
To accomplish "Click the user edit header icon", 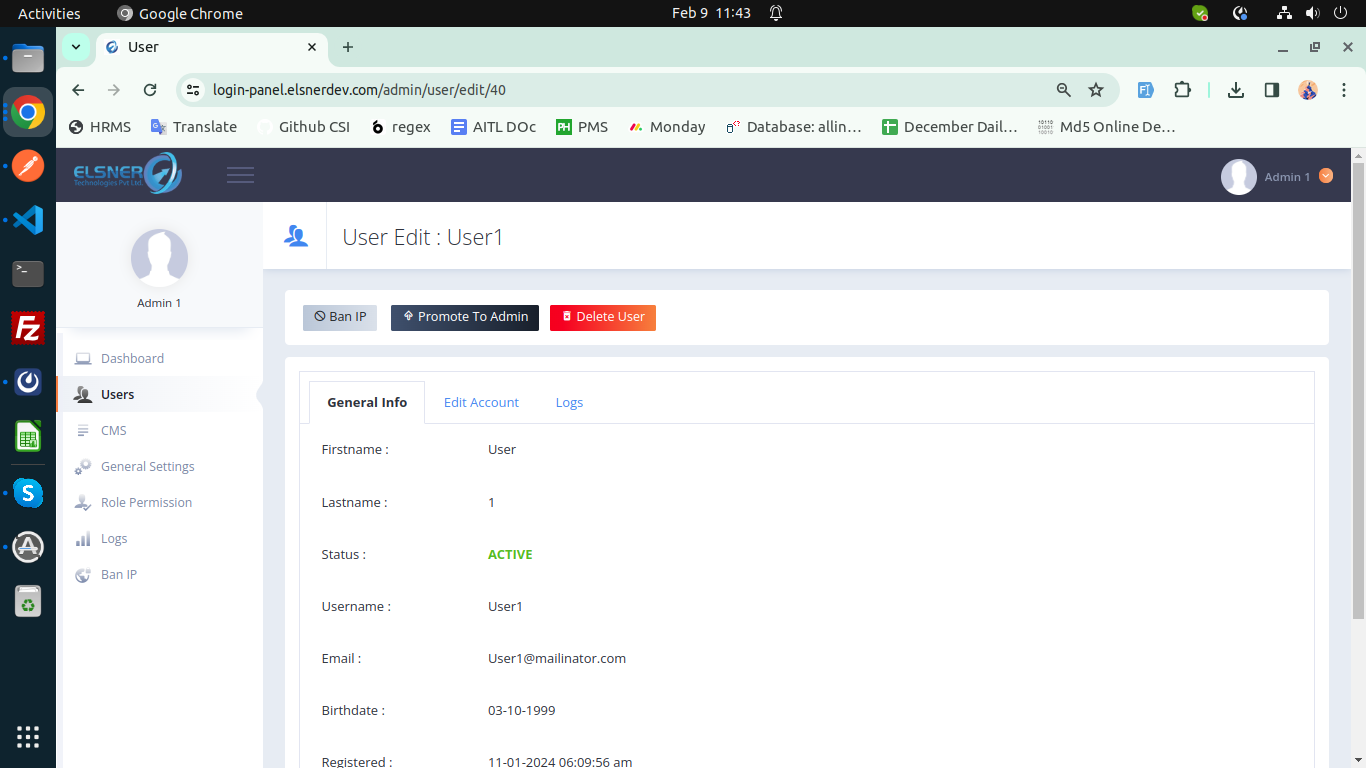I will (x=294, y=235).
